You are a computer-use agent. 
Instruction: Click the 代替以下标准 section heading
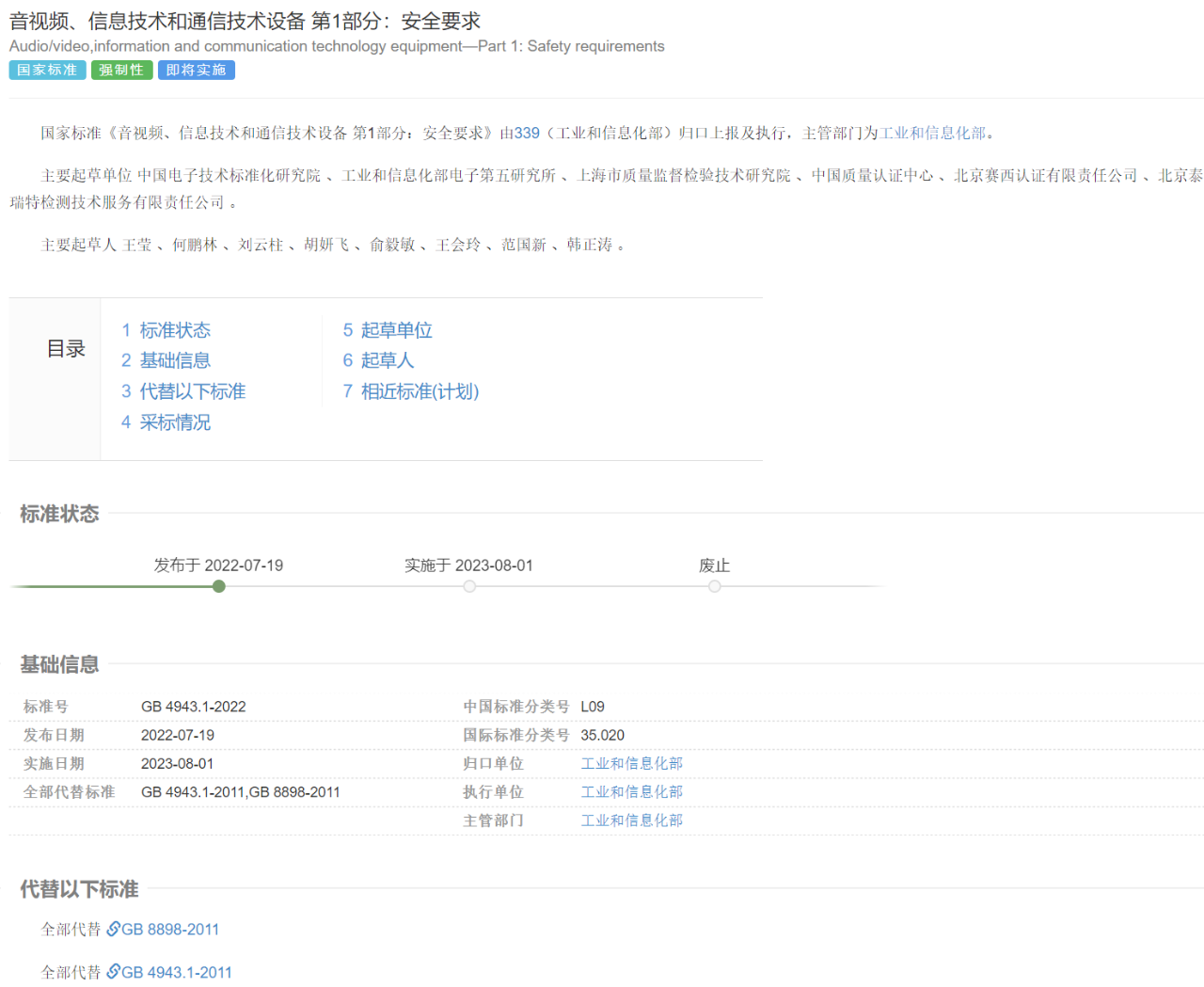point(79,889)
